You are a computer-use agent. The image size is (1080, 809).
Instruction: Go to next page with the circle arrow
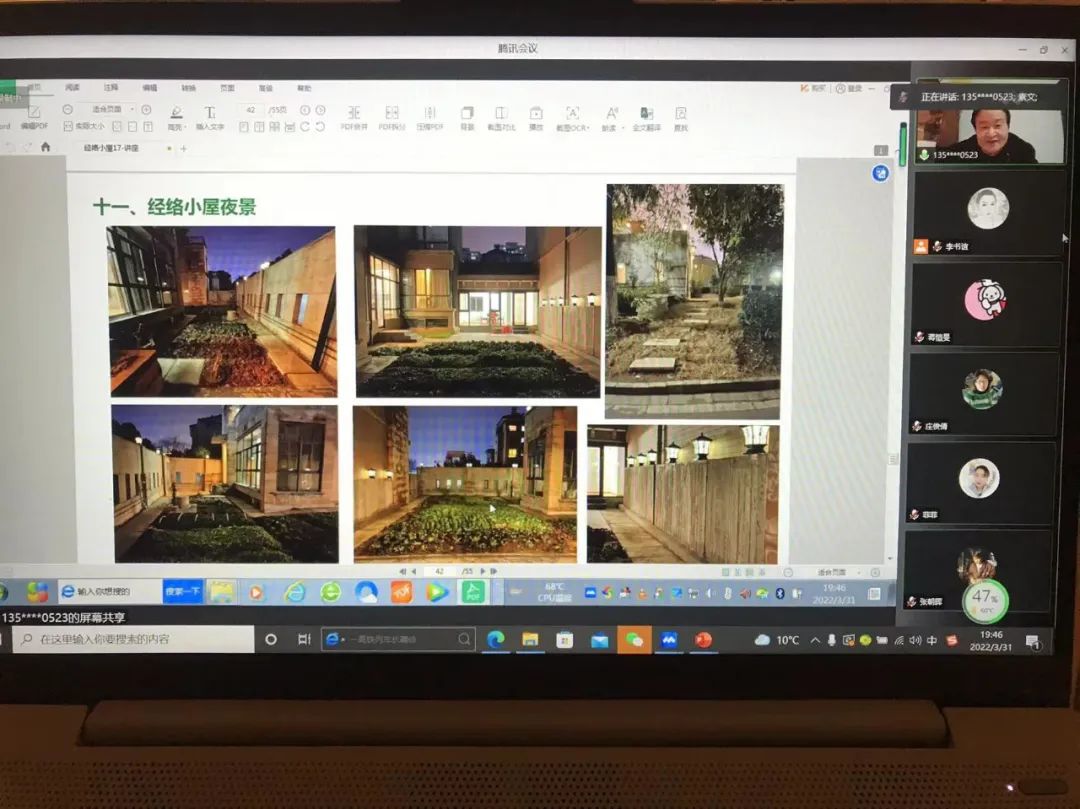point(320,110)
